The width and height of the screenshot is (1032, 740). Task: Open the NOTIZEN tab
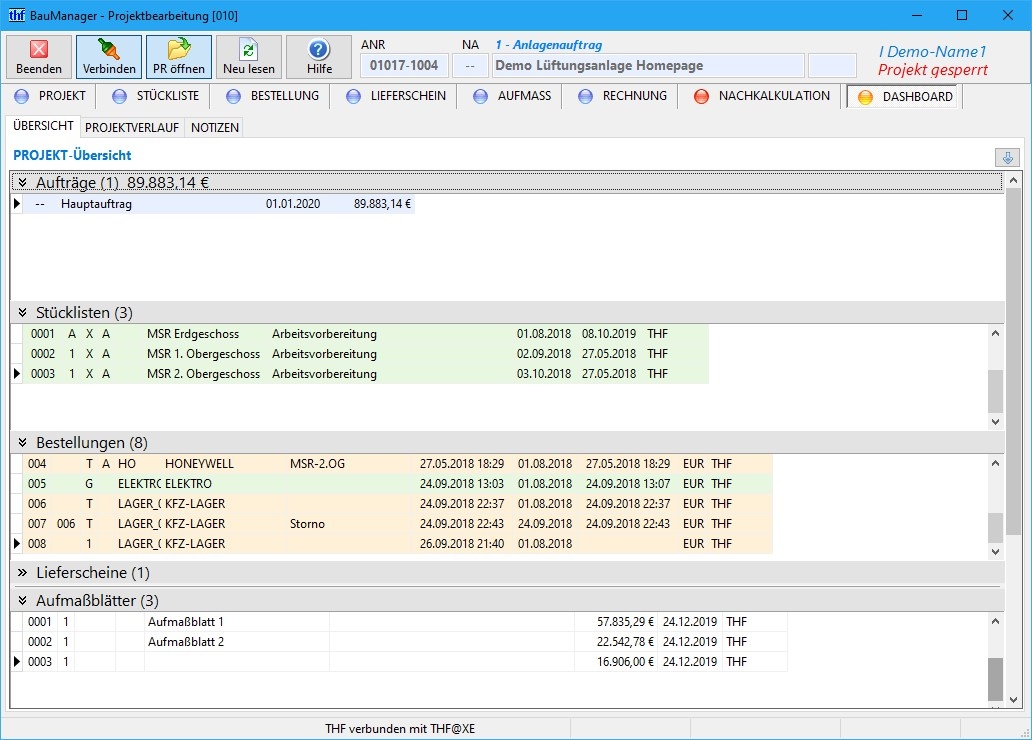point(214,128)
